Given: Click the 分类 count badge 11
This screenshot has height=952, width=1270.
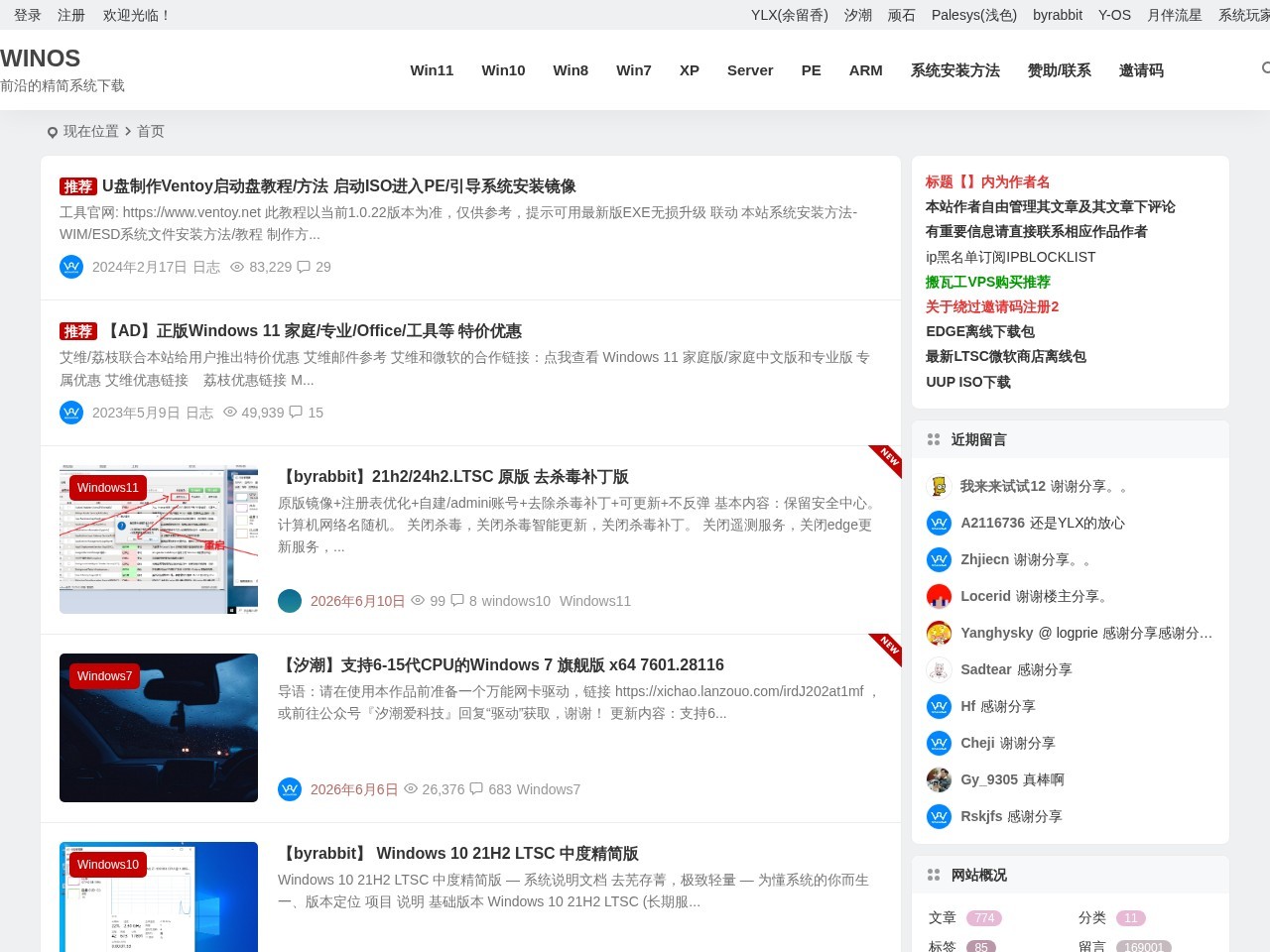Looking at the screenshot, I should 1131,918.
